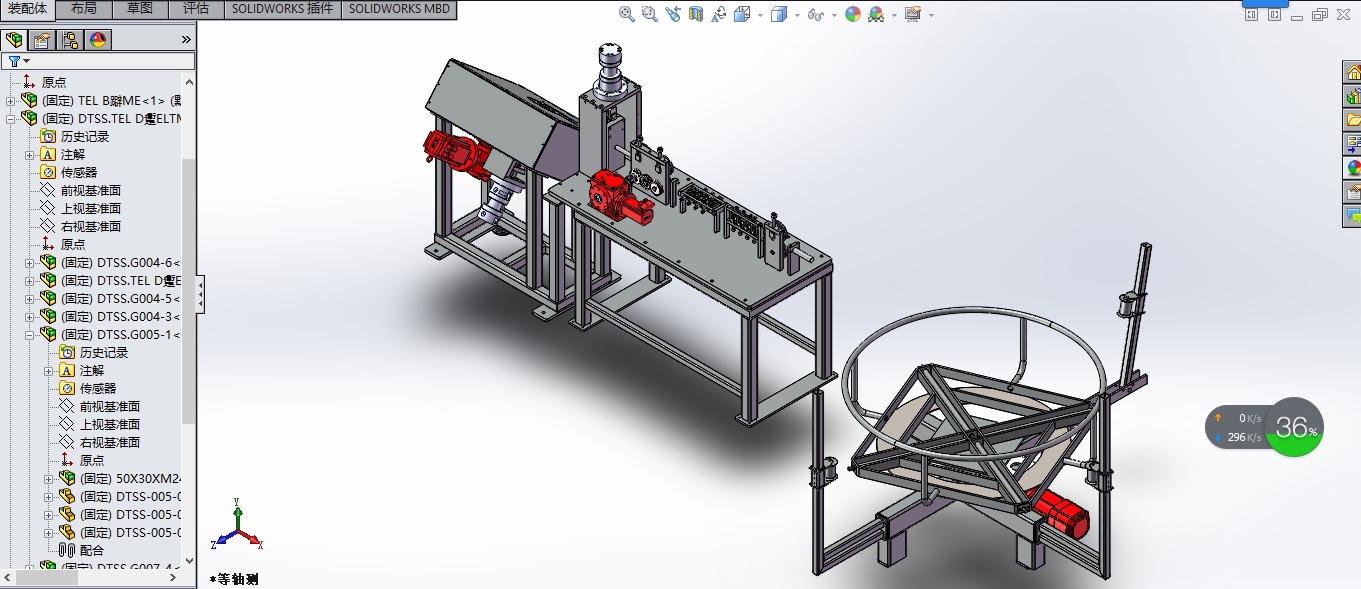Open the Display Style dropdown arrow
Screen dimensions: 1361x589
click(797, 15)
